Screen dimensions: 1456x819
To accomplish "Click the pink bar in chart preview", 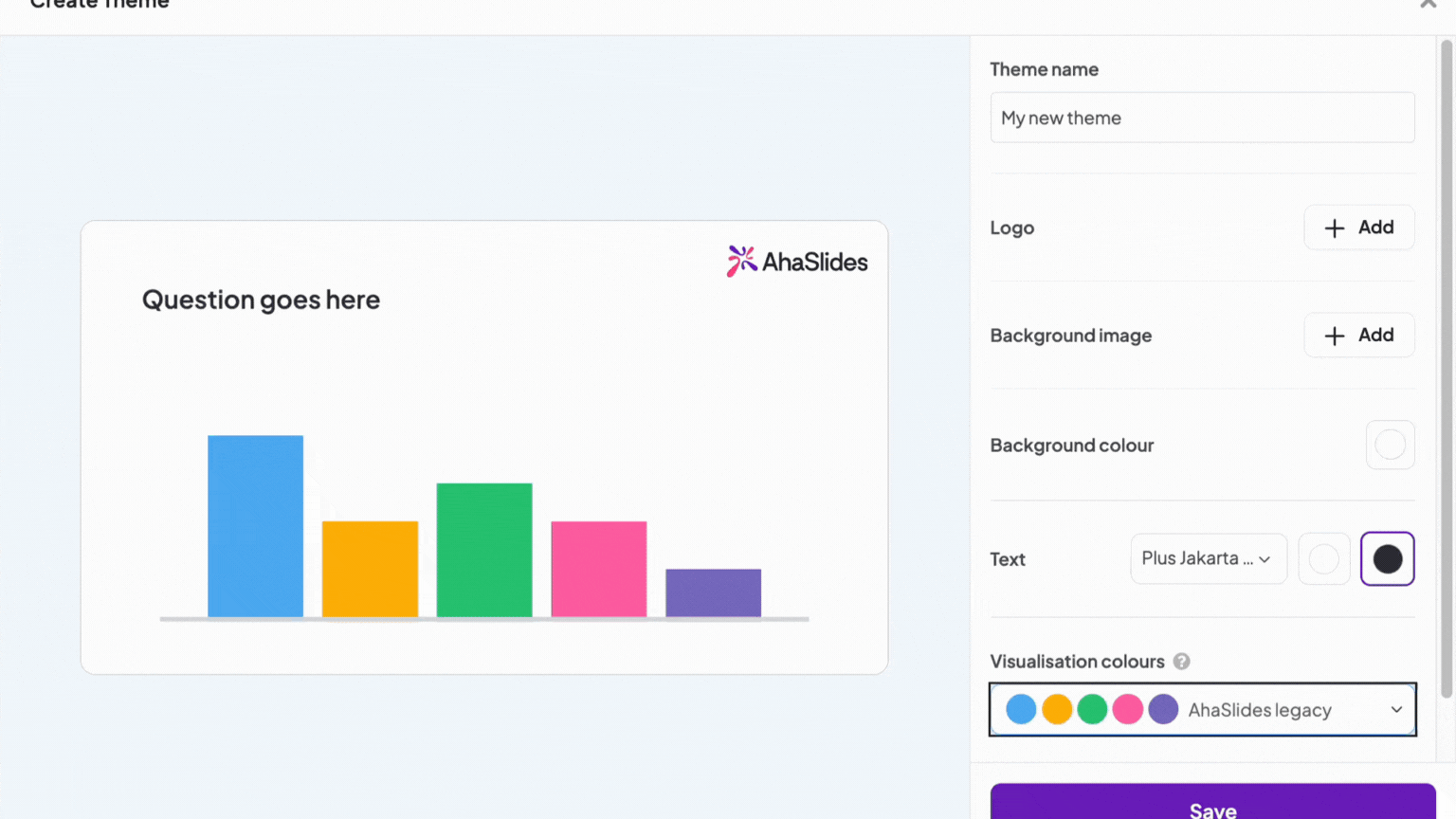I will 599,569.
